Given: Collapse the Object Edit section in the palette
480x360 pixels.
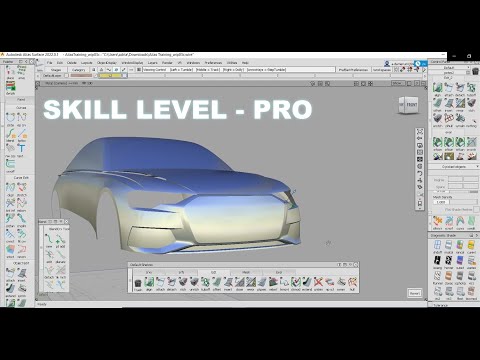Looking at the screenshot, I should (x=21, y=263).
